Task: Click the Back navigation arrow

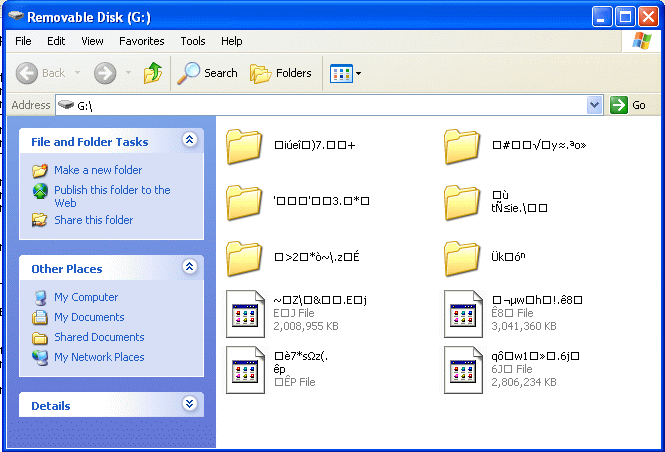Action: (41, 73)
